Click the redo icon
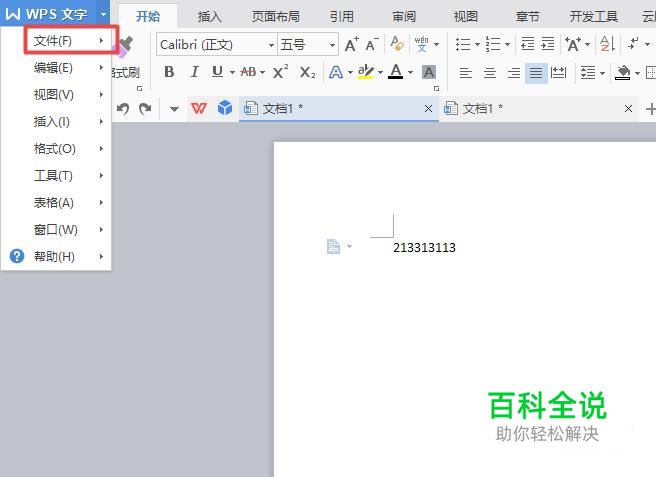The image size is (656, 477). [x=145, y=109]
